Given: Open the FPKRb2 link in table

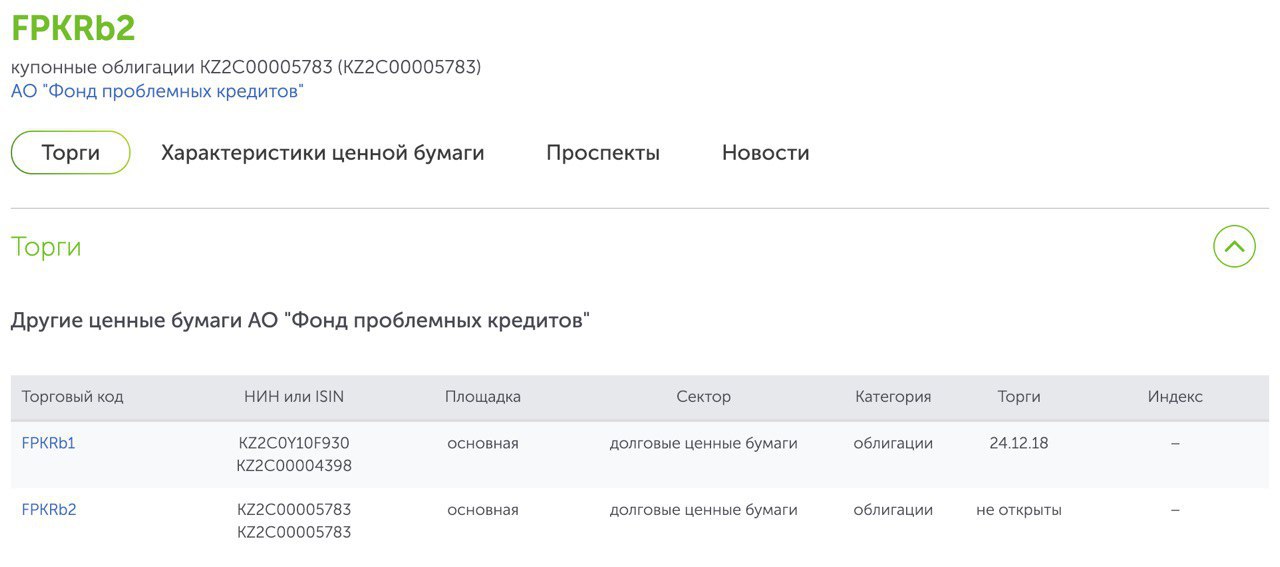Looking at the screenshot, I should click(49, 510).
